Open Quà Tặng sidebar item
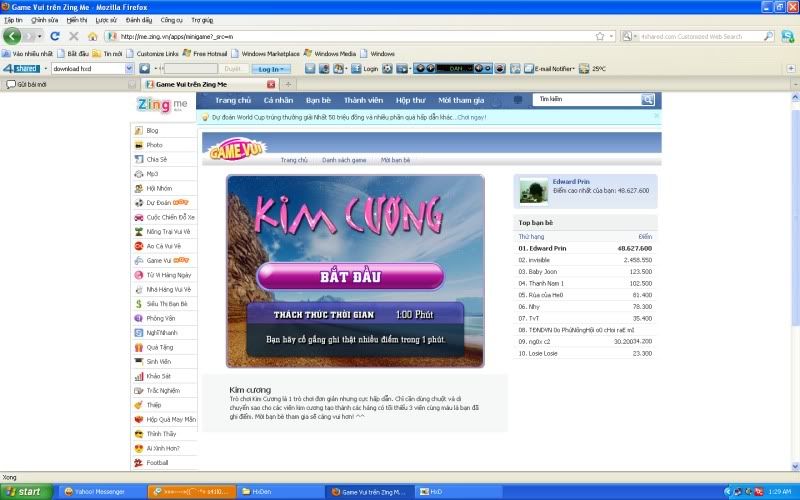Viewport: 800px width, 500px height. 160,347
